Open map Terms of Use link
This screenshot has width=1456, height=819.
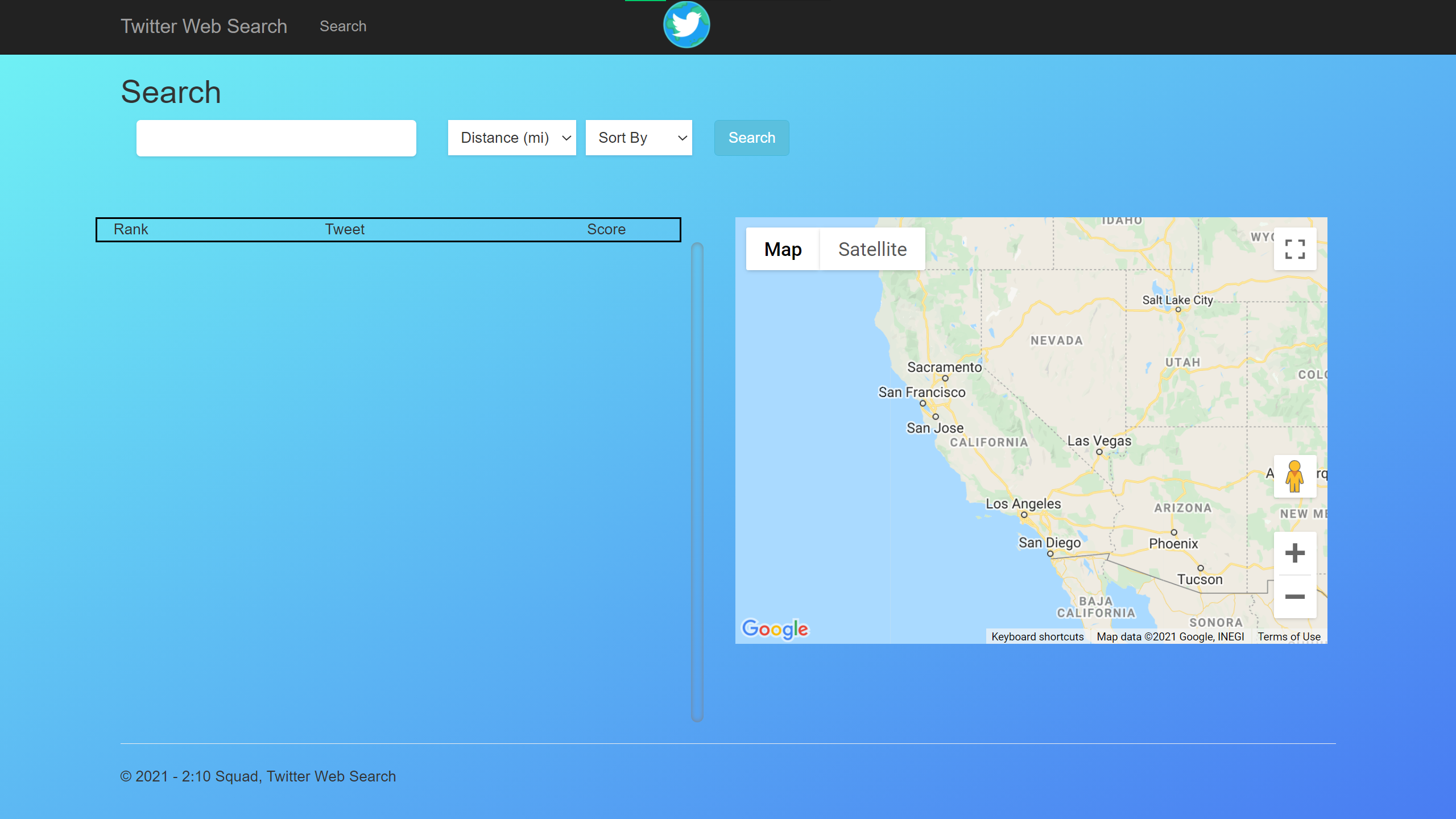pos(1289,636)
